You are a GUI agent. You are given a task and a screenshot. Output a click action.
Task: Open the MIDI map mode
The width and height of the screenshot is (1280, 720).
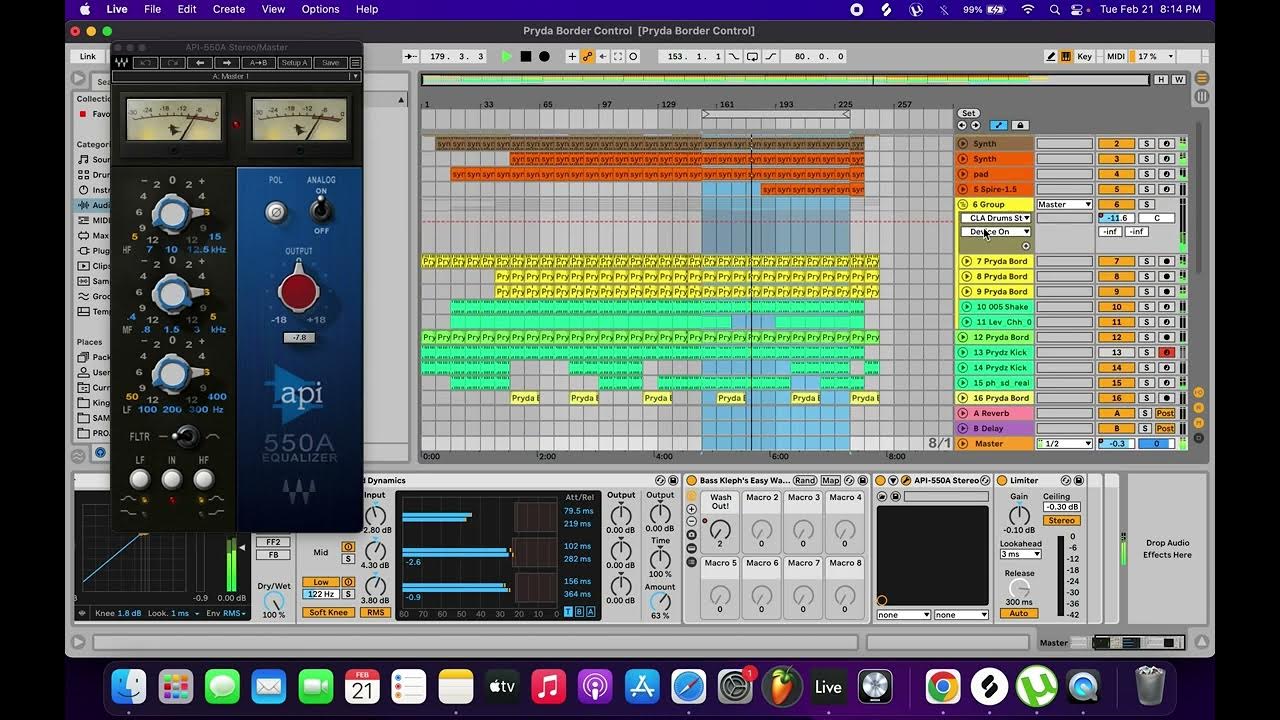pos(1116,57)
